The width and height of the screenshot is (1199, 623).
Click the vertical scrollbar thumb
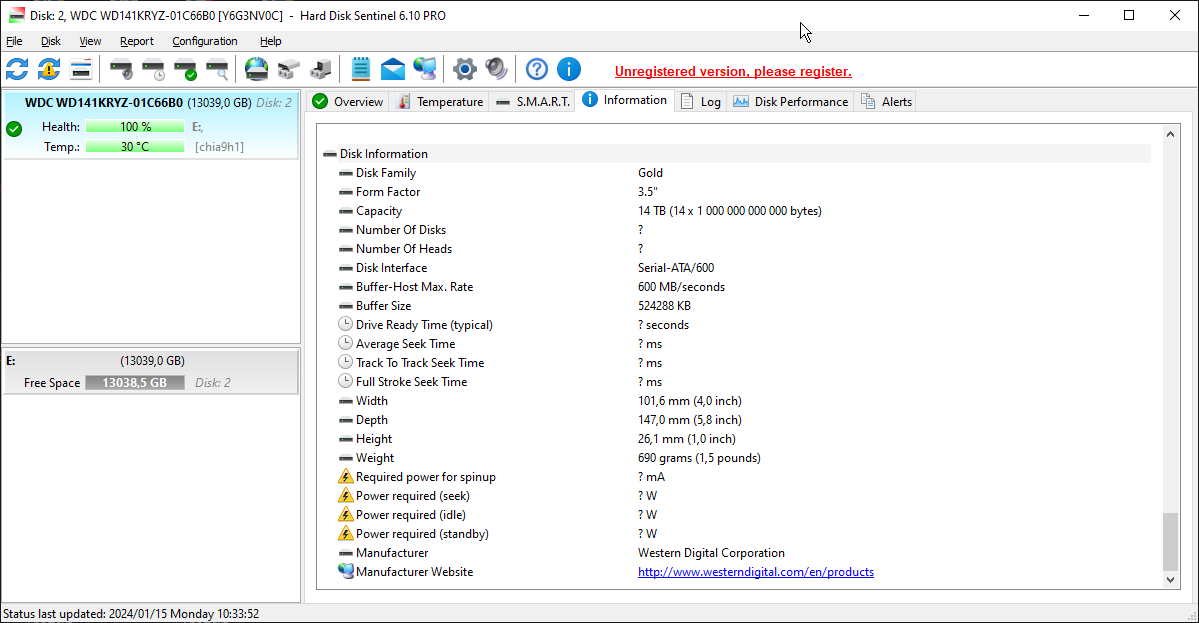[1170, 542]
